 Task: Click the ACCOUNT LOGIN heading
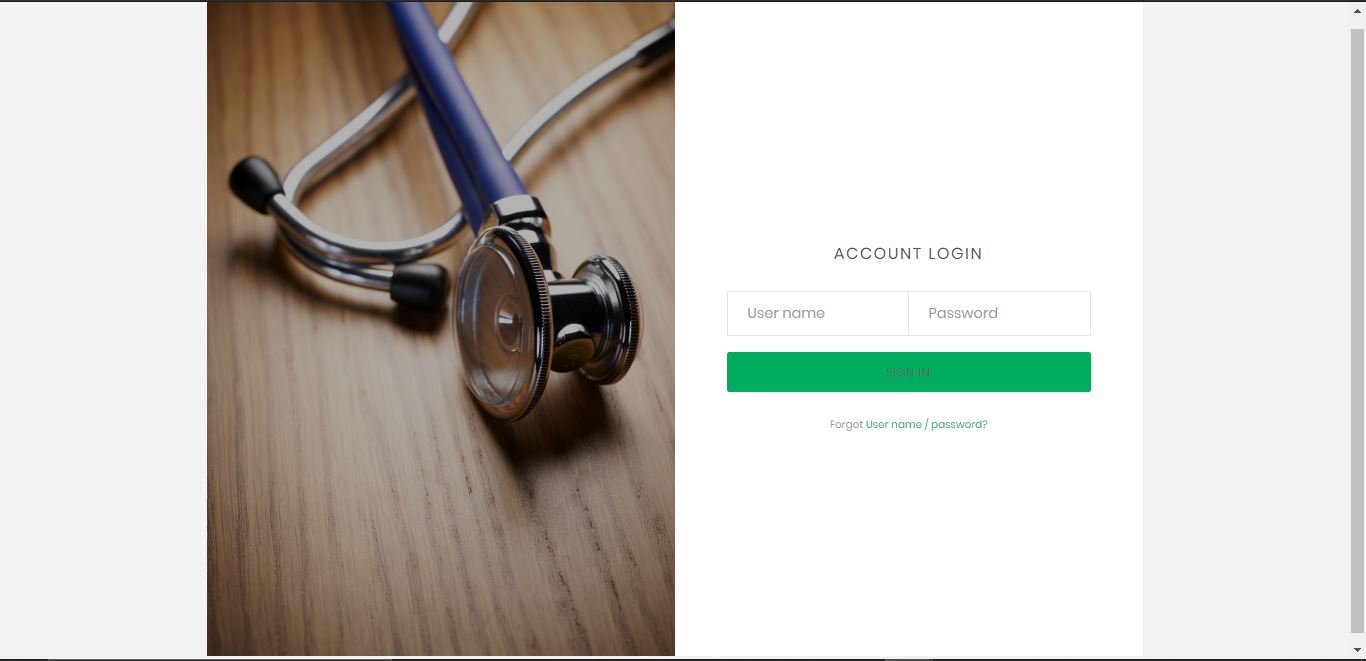[908, 254]
